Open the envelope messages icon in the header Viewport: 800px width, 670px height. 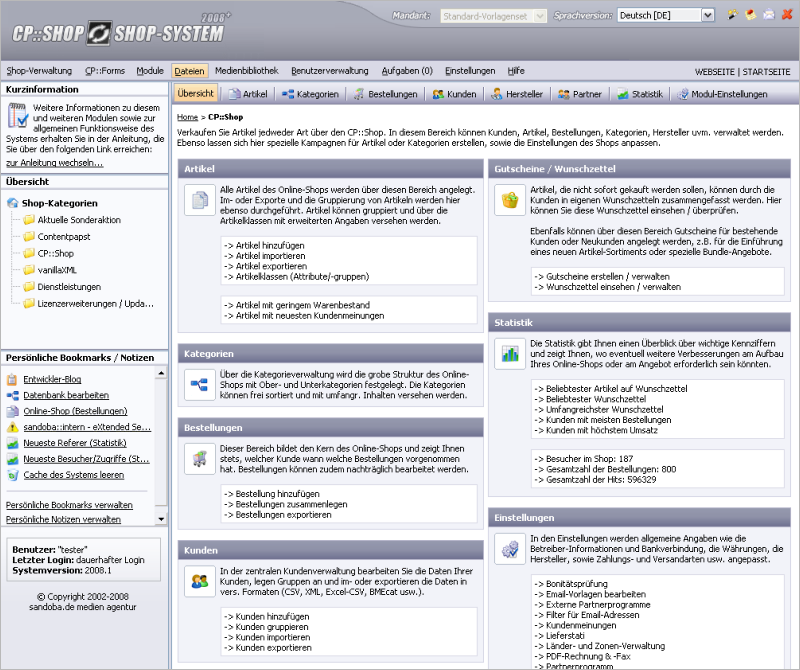click(x=769, y=15)
